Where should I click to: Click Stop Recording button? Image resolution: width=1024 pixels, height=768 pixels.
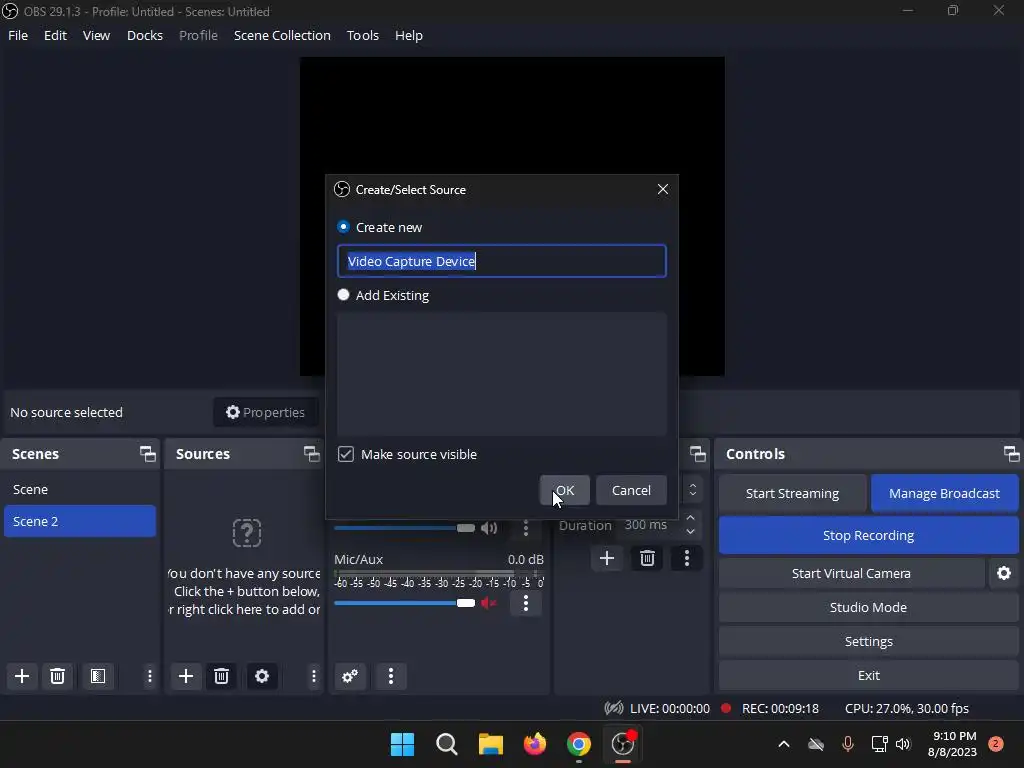click(869, 535)
